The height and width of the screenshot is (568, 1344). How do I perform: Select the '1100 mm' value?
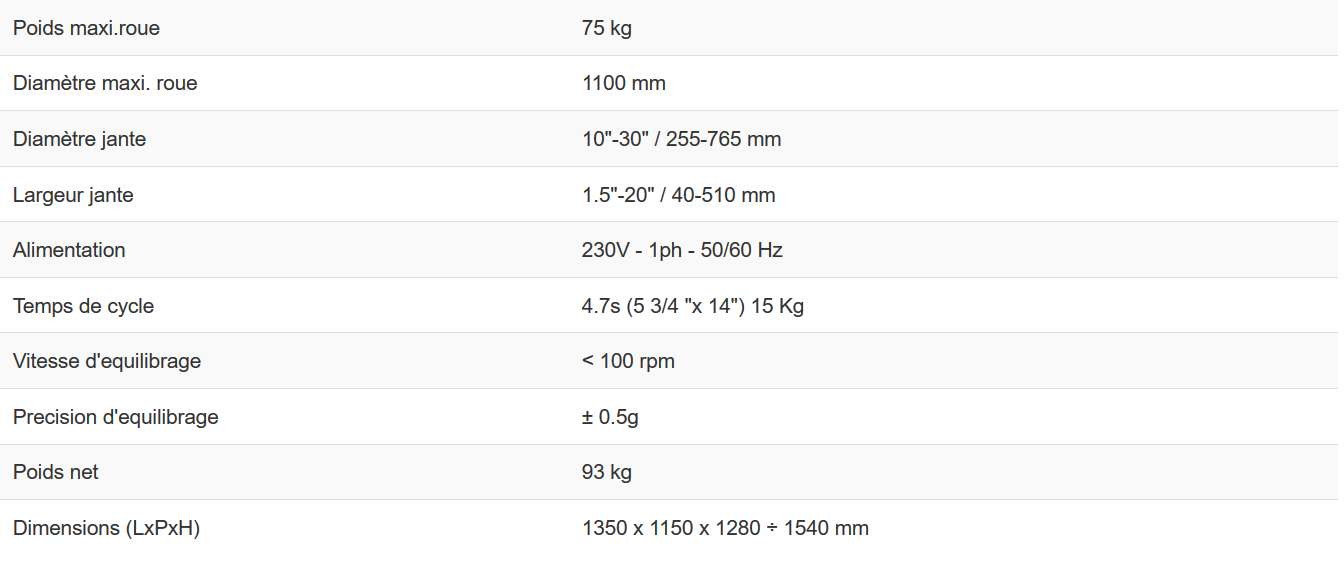point(623,83)
